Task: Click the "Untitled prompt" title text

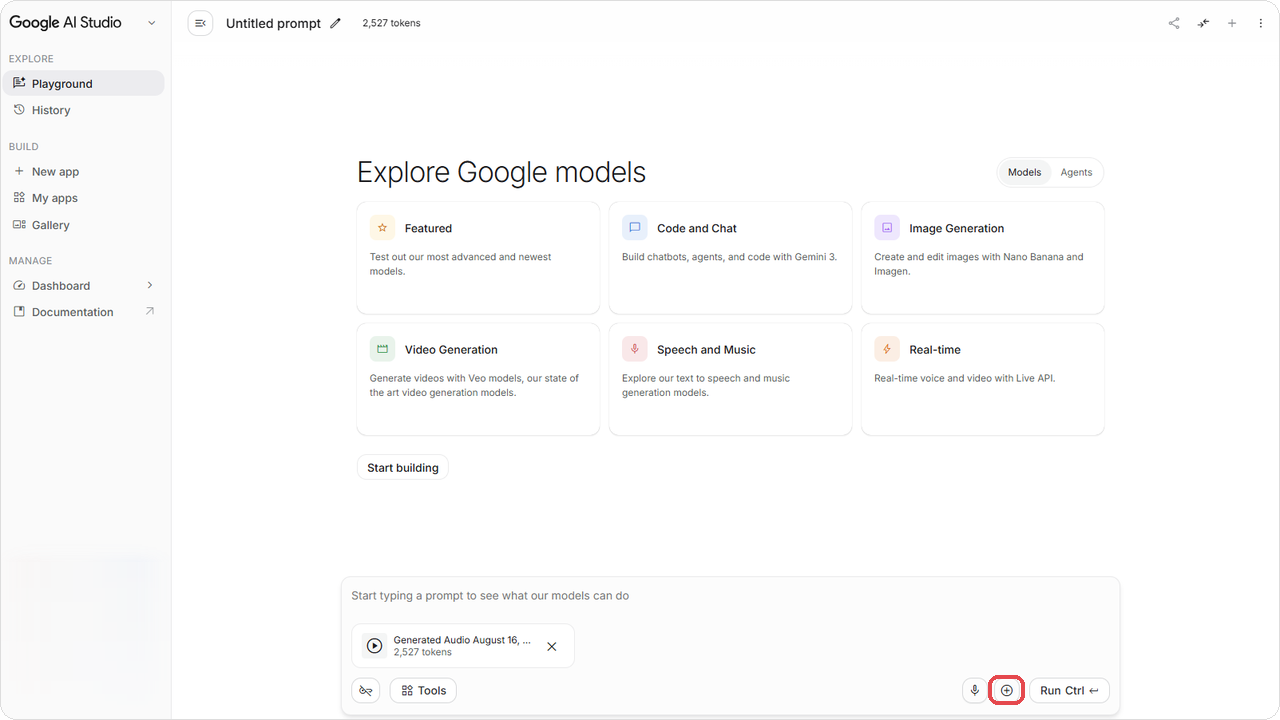Action: (273, 23)
